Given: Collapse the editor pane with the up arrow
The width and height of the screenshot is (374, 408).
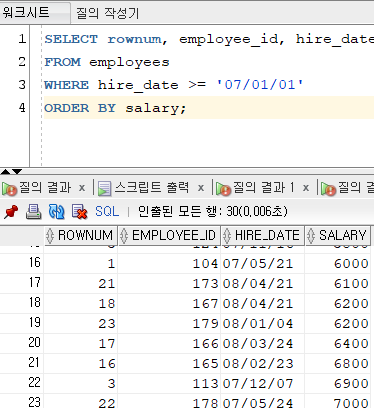Looking at the screenshot, I should 5,172.
